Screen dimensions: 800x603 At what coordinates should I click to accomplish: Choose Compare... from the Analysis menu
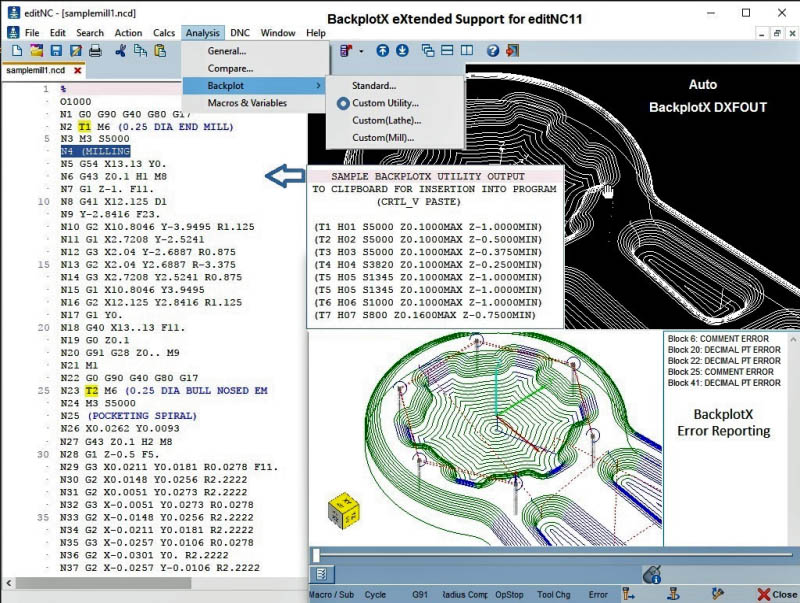tap(255, 68)
